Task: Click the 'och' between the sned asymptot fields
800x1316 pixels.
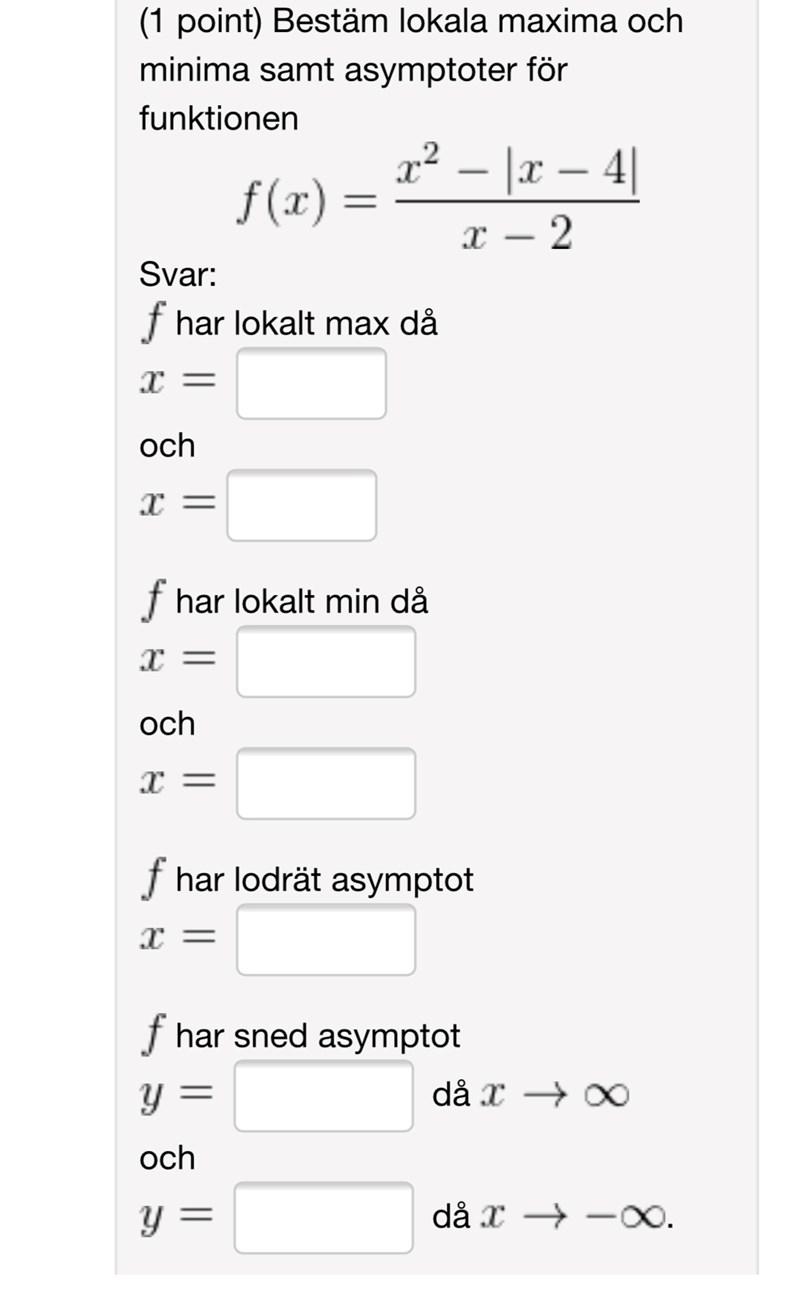Action: pos(167,1158)
